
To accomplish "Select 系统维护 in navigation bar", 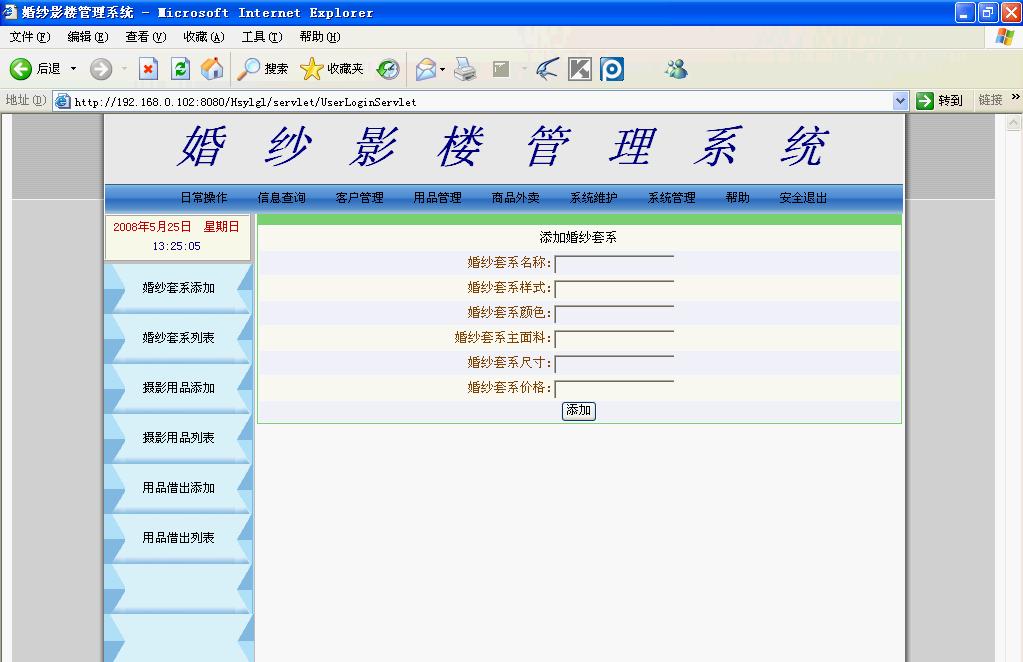I will pos(594,198).
